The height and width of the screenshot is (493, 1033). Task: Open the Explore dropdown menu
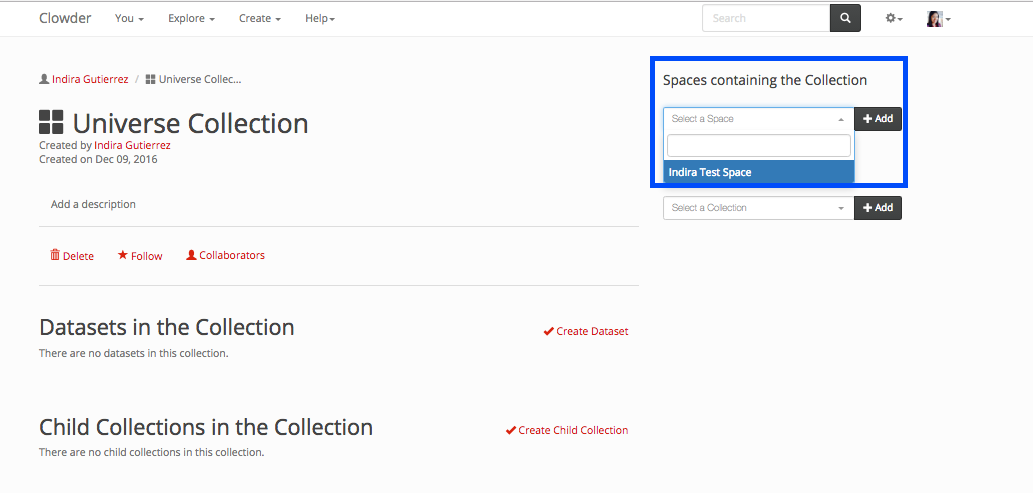[191, 19]
